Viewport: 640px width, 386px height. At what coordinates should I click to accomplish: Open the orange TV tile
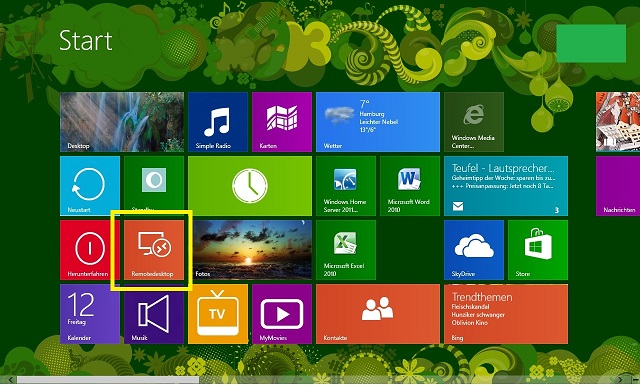218,314
